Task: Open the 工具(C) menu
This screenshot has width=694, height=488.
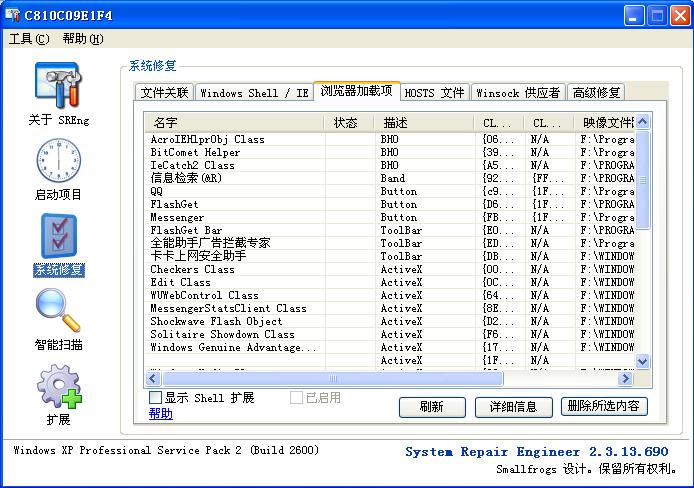Action: click(x=29, y=39)
